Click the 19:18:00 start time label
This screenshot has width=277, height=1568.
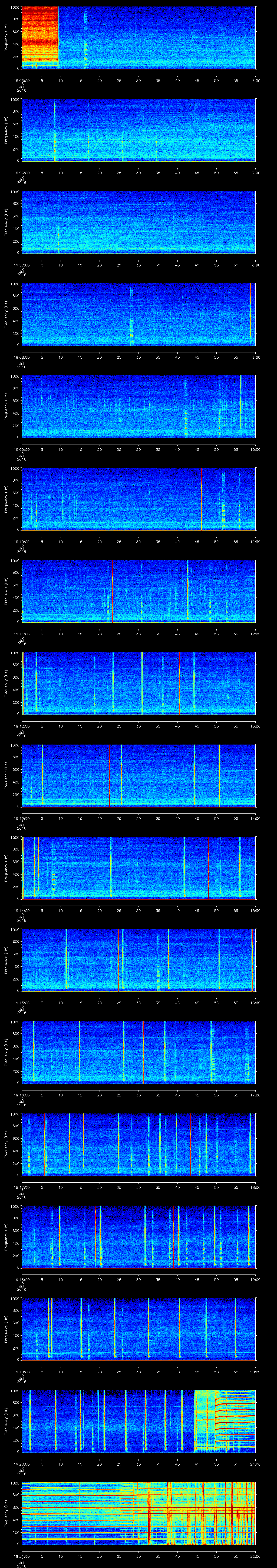point(22,1279)
